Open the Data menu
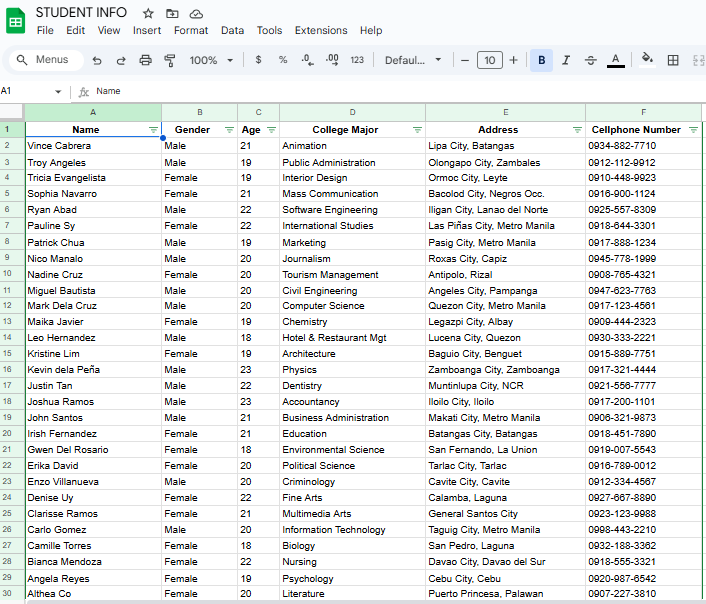Viewport: 706px width, 604px height. (x=232, y=30)
